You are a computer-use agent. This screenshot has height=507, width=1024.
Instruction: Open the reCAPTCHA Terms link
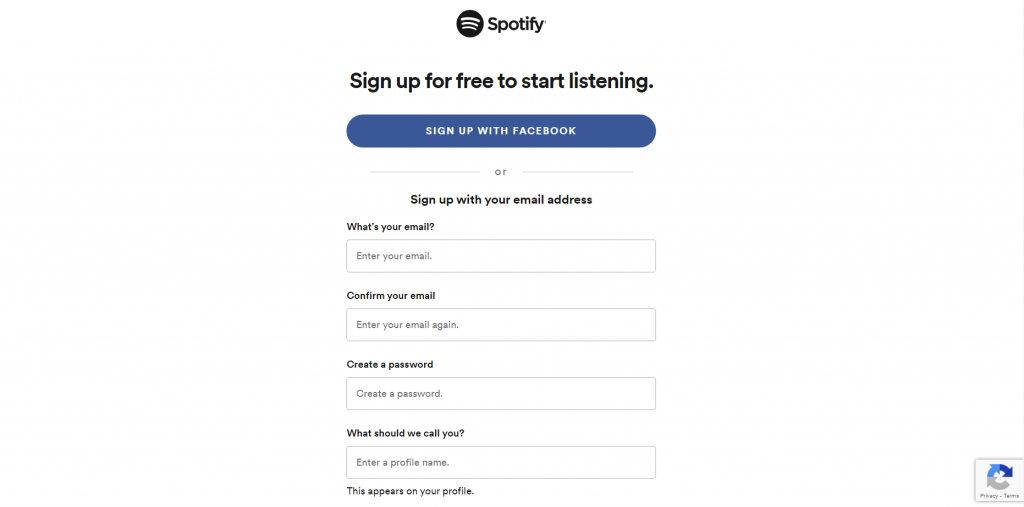(x=1011, y=497)
